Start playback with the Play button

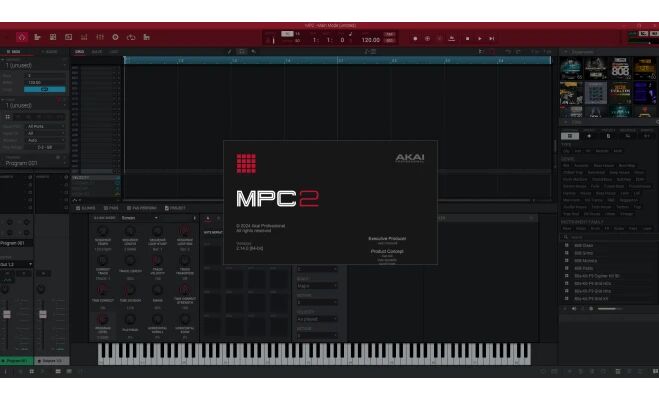click(480, 39)
